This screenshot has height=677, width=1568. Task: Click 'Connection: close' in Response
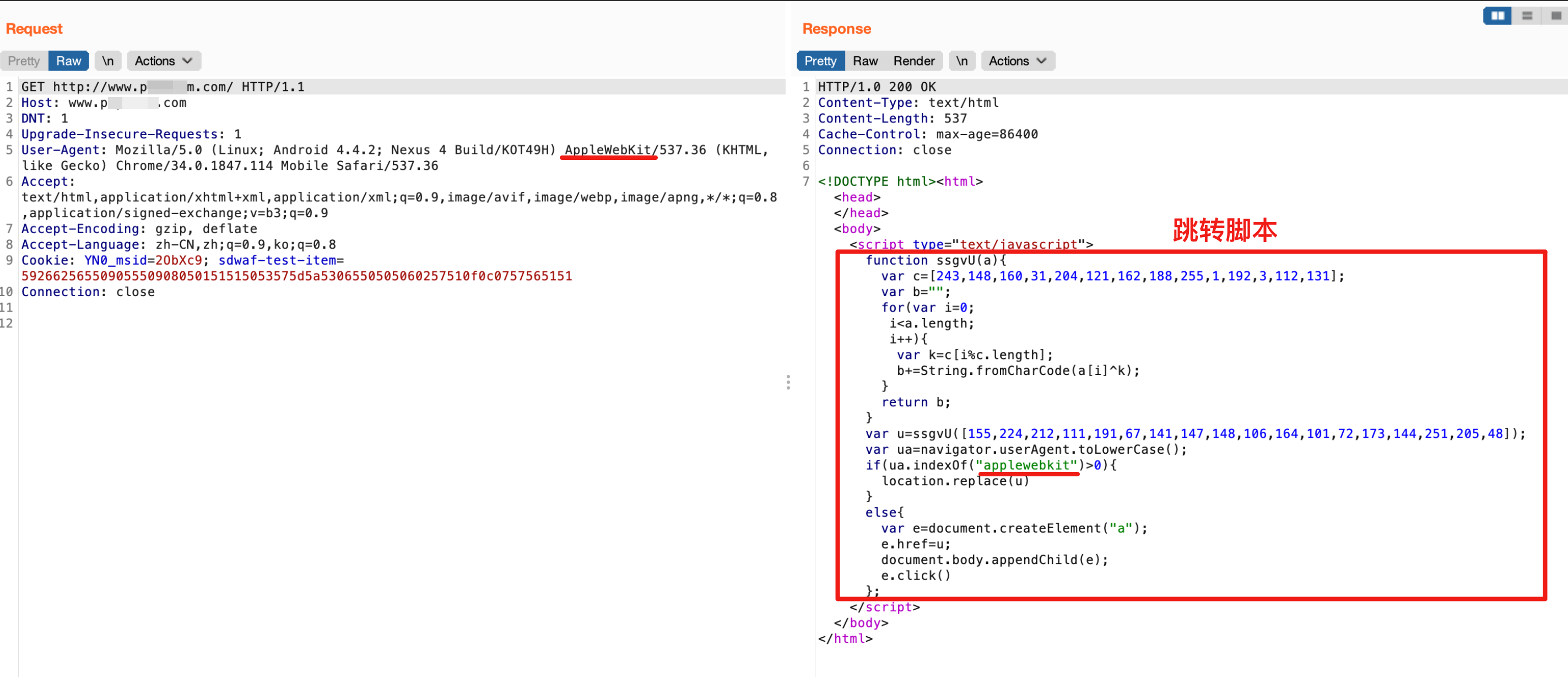coord(884,150)
